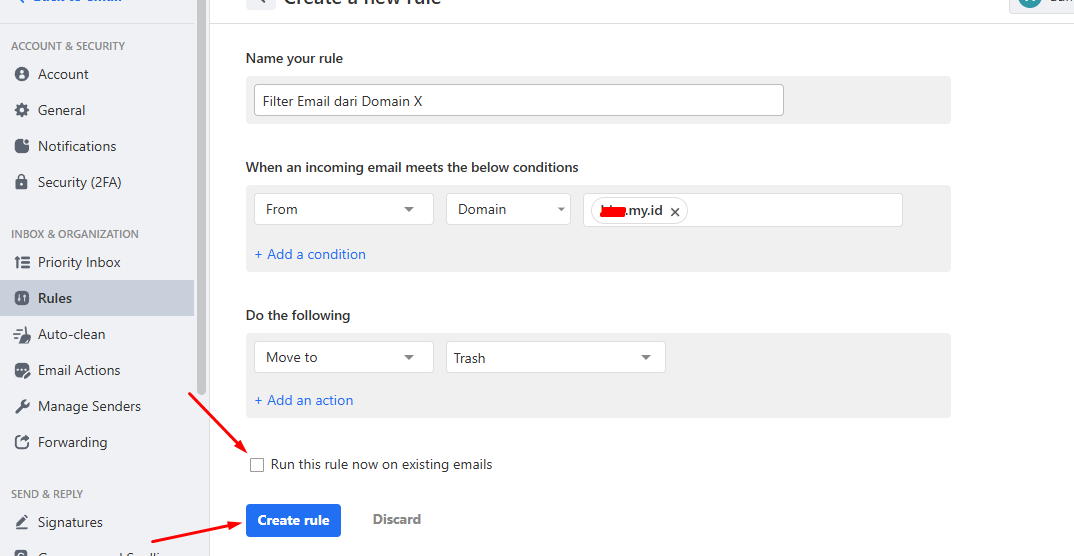Image resolution: width=1074 pixels, height=556 pixels.
Task: Go to Signatures settings
Action: 70,522
